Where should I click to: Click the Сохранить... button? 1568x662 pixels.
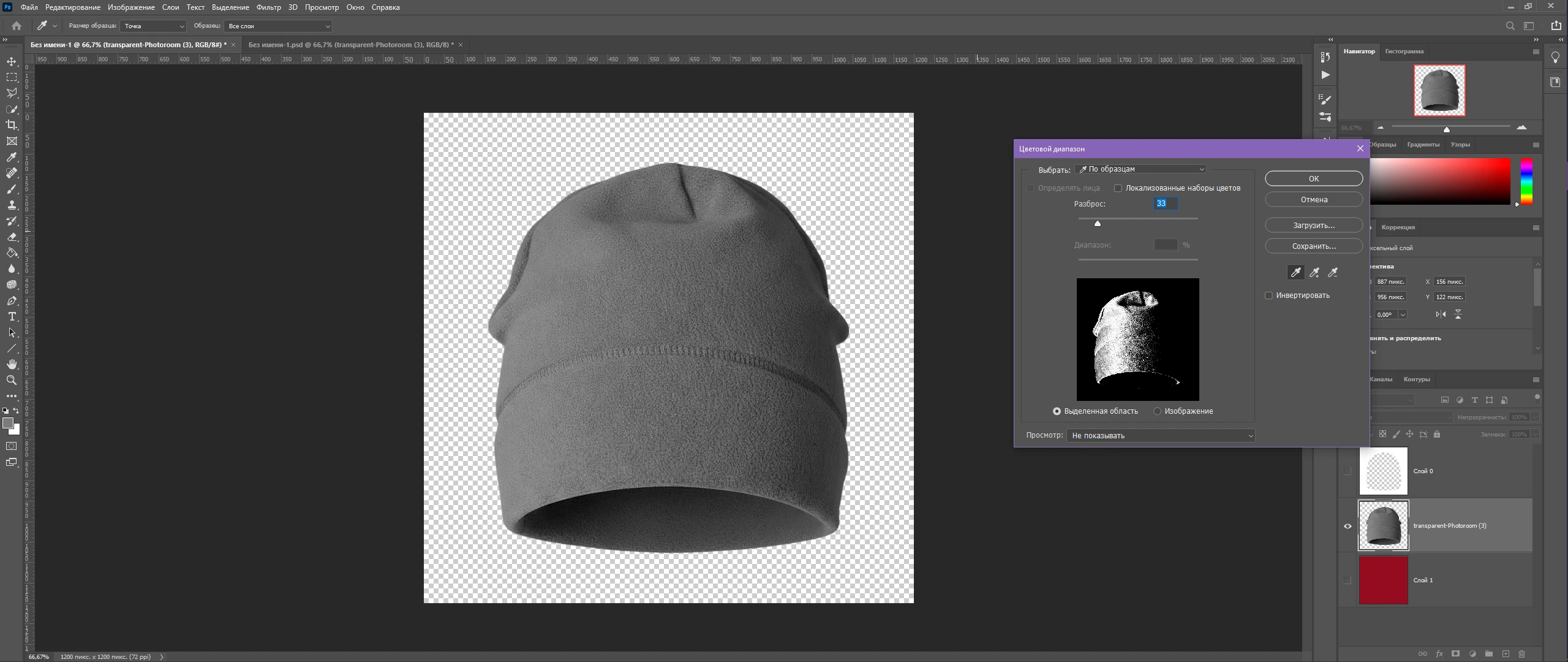click(x=1314, y=246)
